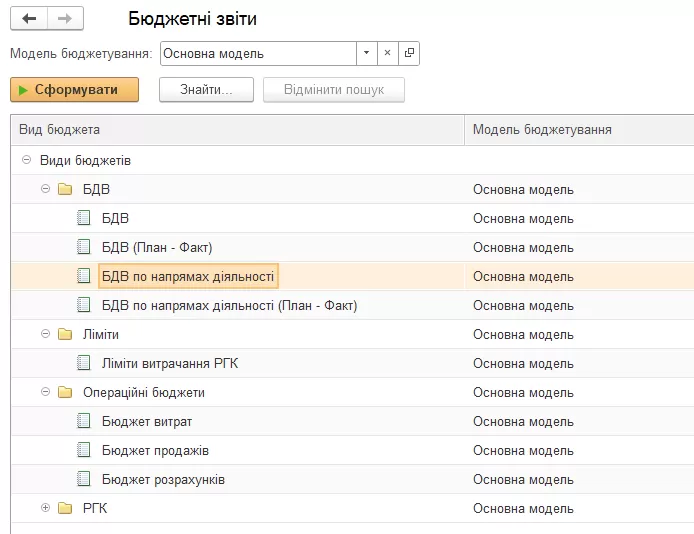Click the Вид бюджета column header
This screenshot has height=534, width=694.
tap(238, 130)
